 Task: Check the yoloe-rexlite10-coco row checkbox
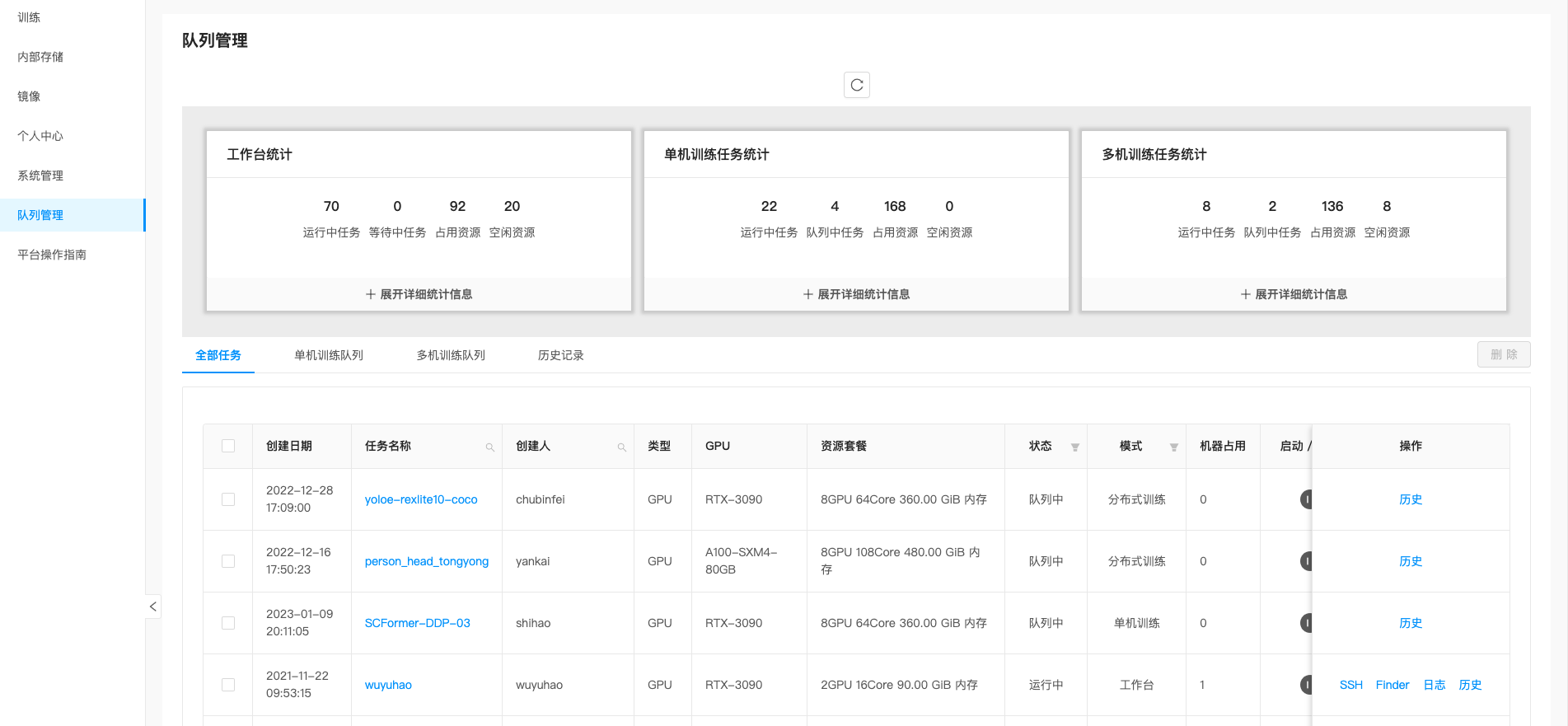228,499
